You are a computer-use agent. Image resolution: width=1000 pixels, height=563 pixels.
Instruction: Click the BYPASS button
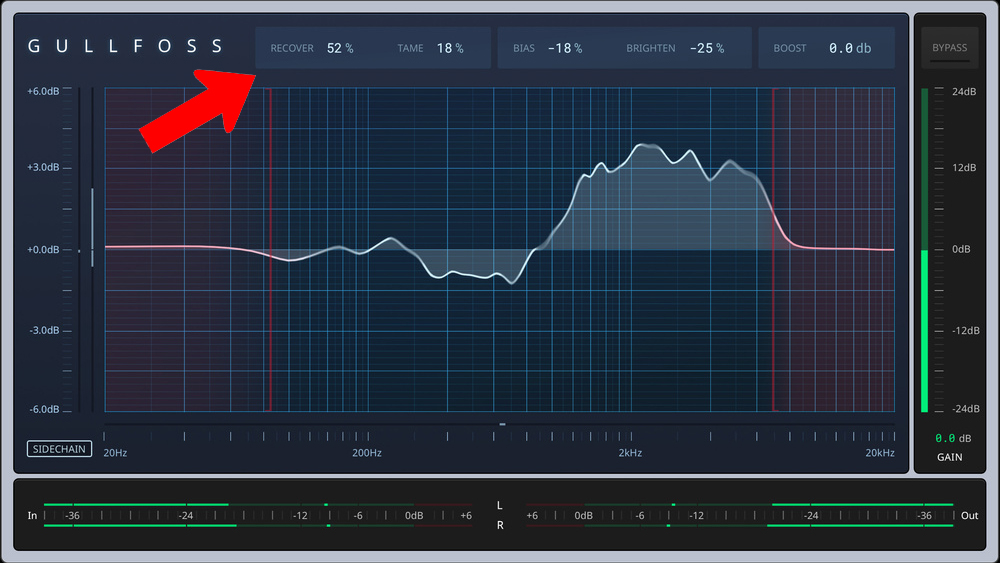(949, 48)
